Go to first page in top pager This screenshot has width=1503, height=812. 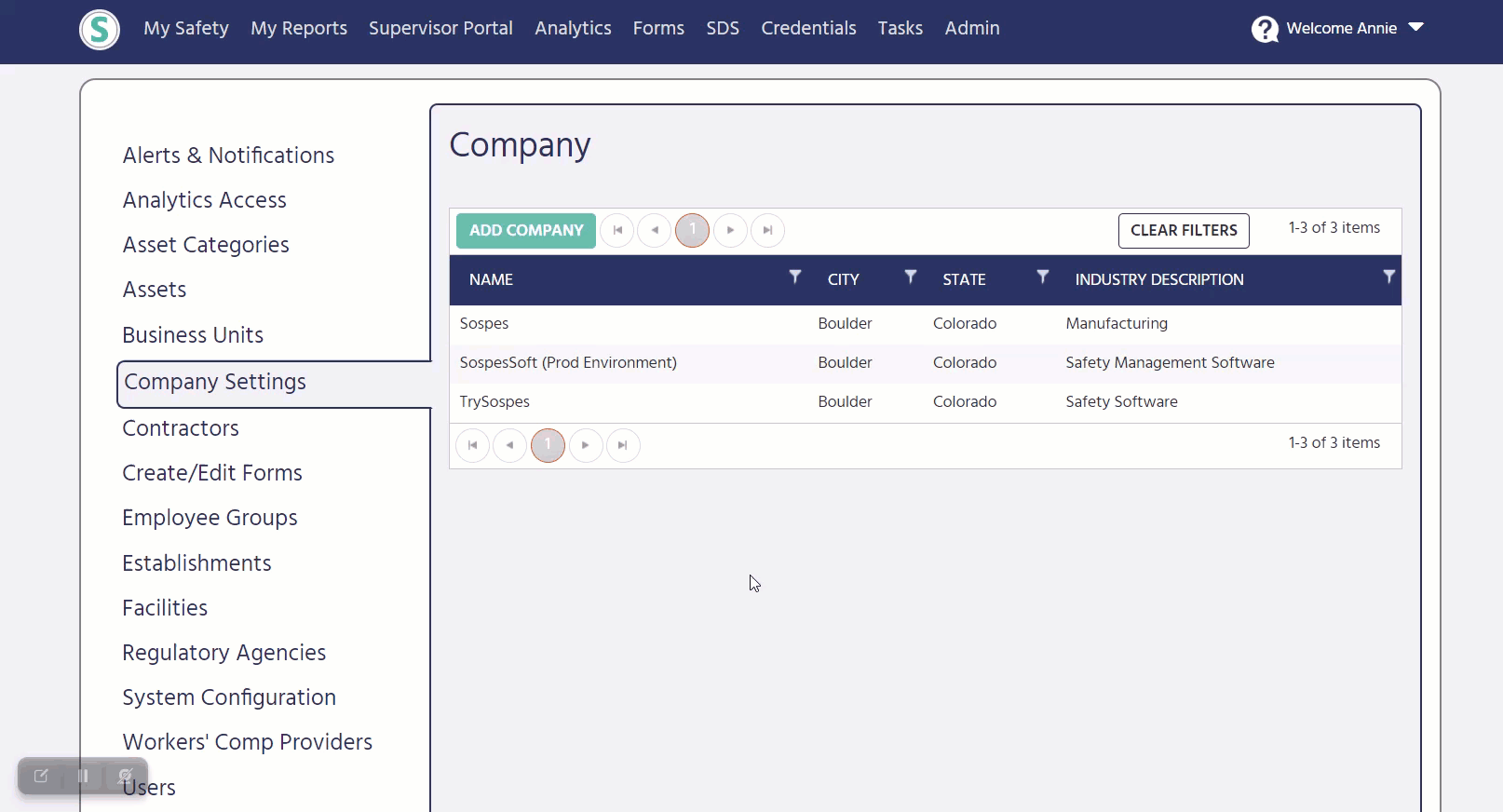(x=617, y=230)
